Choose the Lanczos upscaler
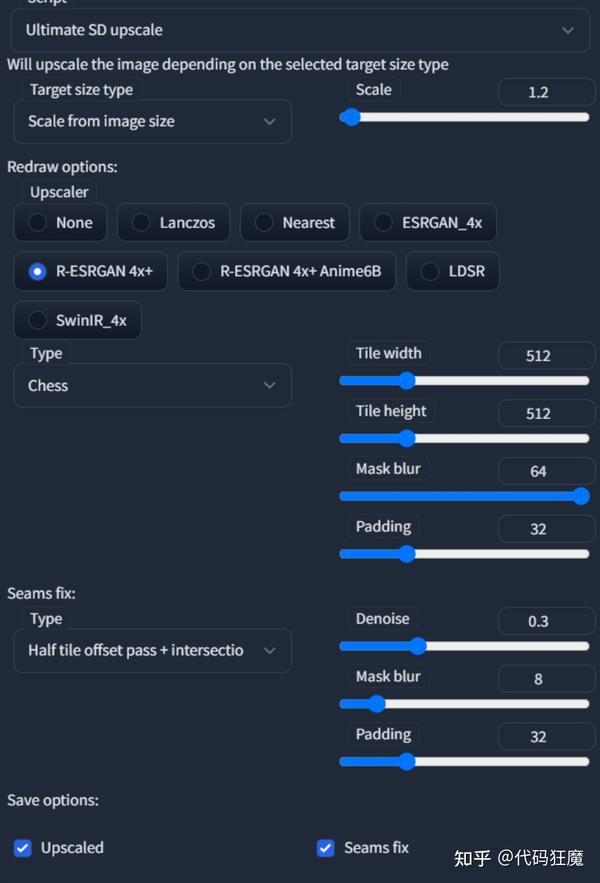The height and width of the screenshot is (883, 600). pyautogui.click(x=142, y=223)
